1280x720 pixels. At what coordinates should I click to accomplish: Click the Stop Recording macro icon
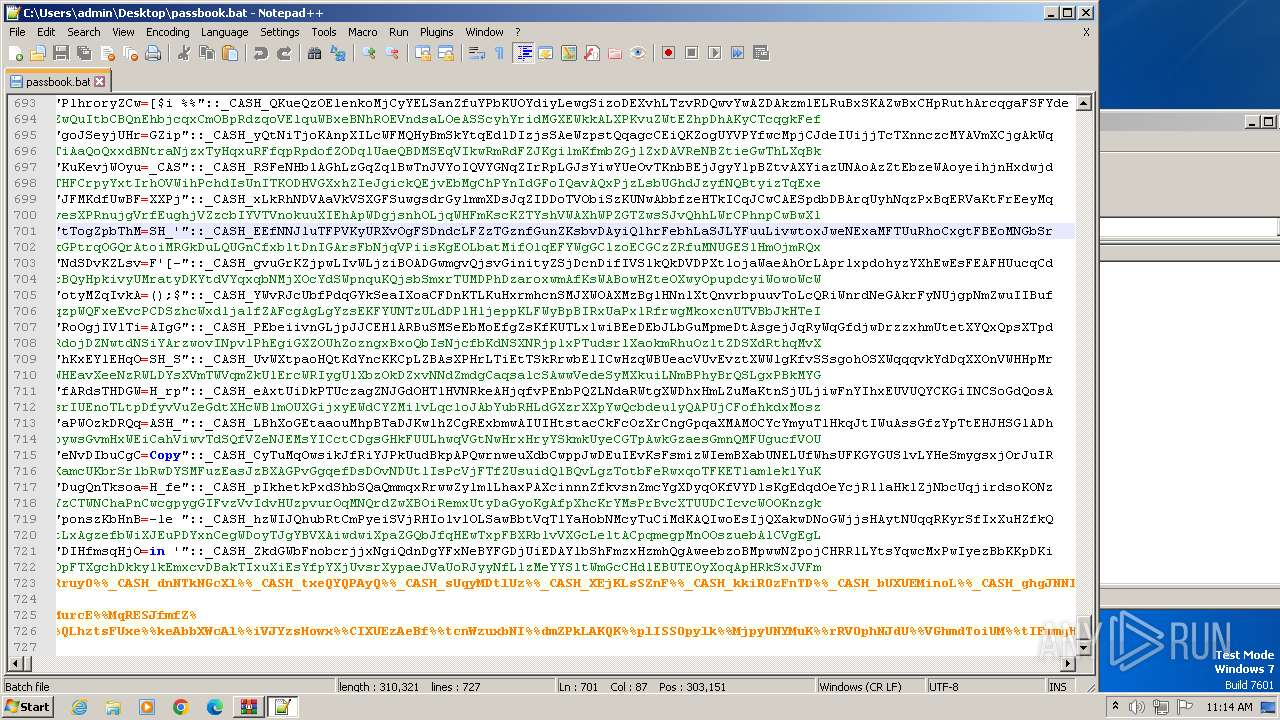point(691,53)
